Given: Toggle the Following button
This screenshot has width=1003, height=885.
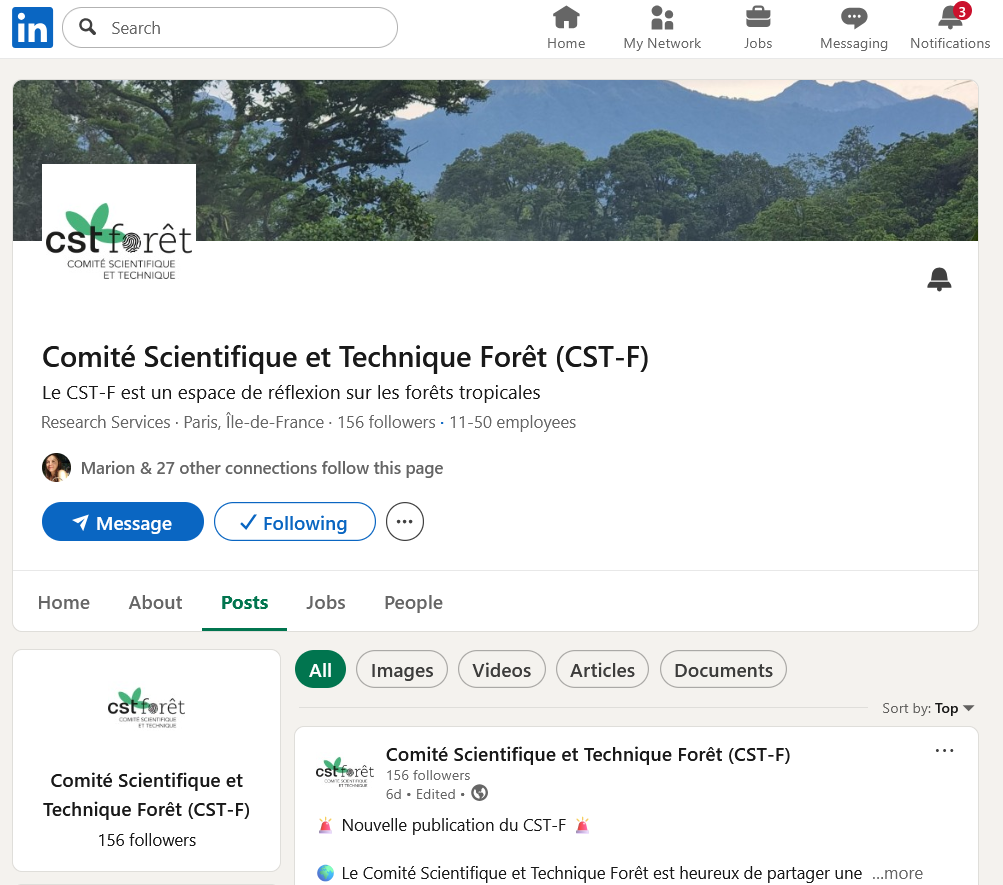Looking at the screenshot, I should point(295,522).
